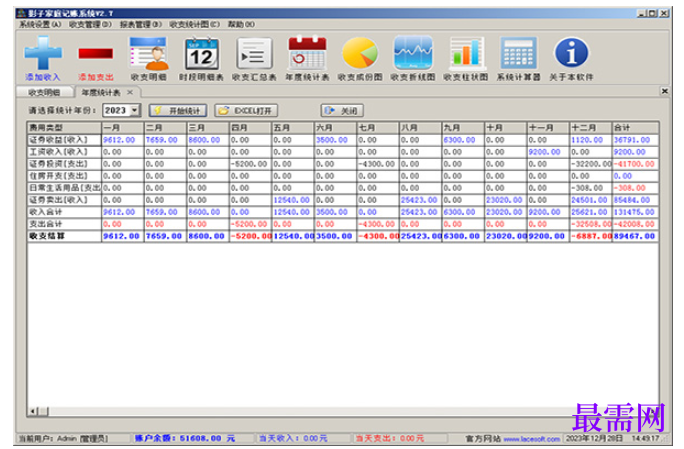This screenshot has width=684, height=449.
Task: Show the 收支成份图 pie chart
Action: [360, 53]
